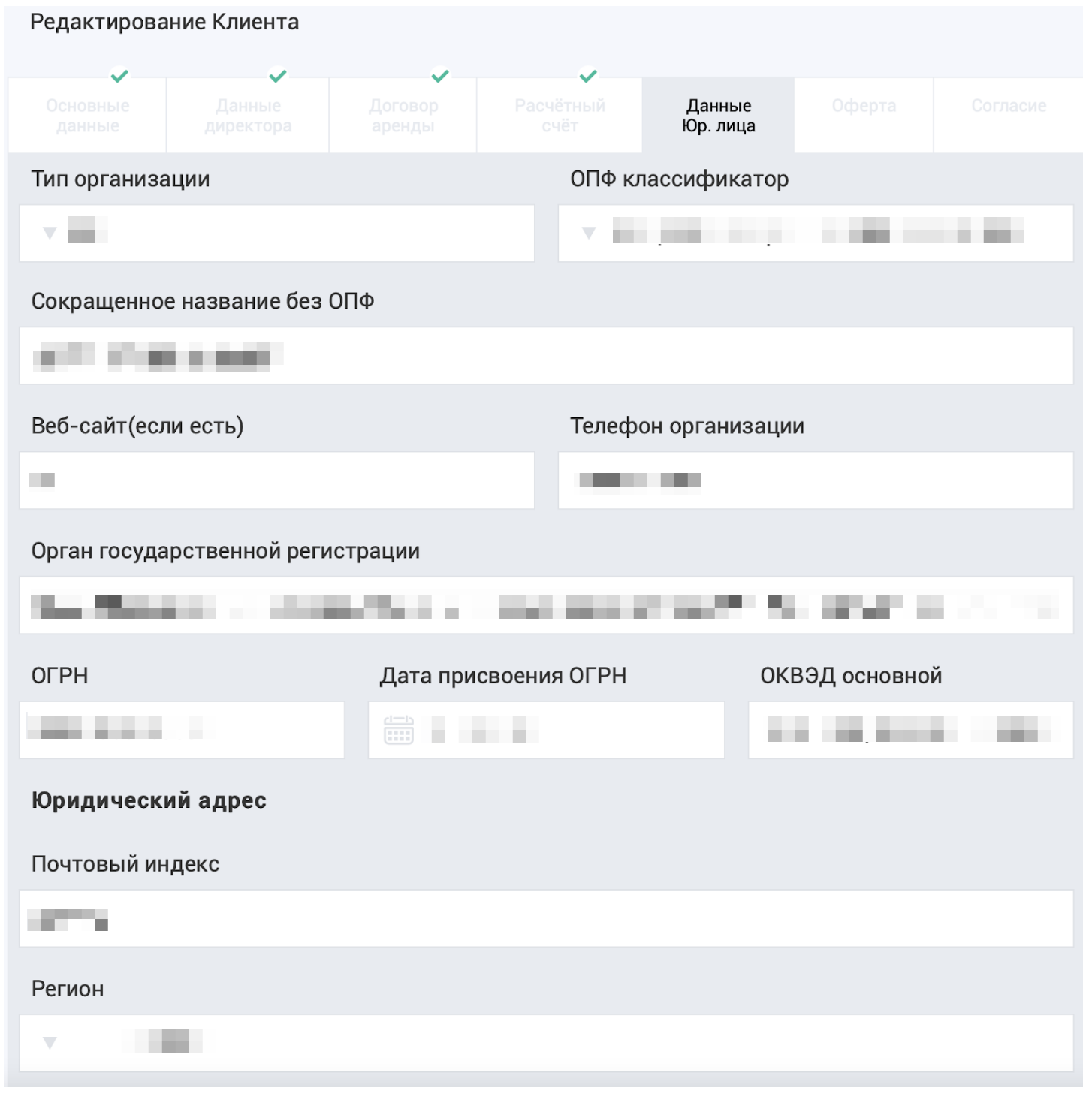This screenshot has height=1100, width=1092.
Task: Open the Данные директора tab
Action: (x=248, y=116)
